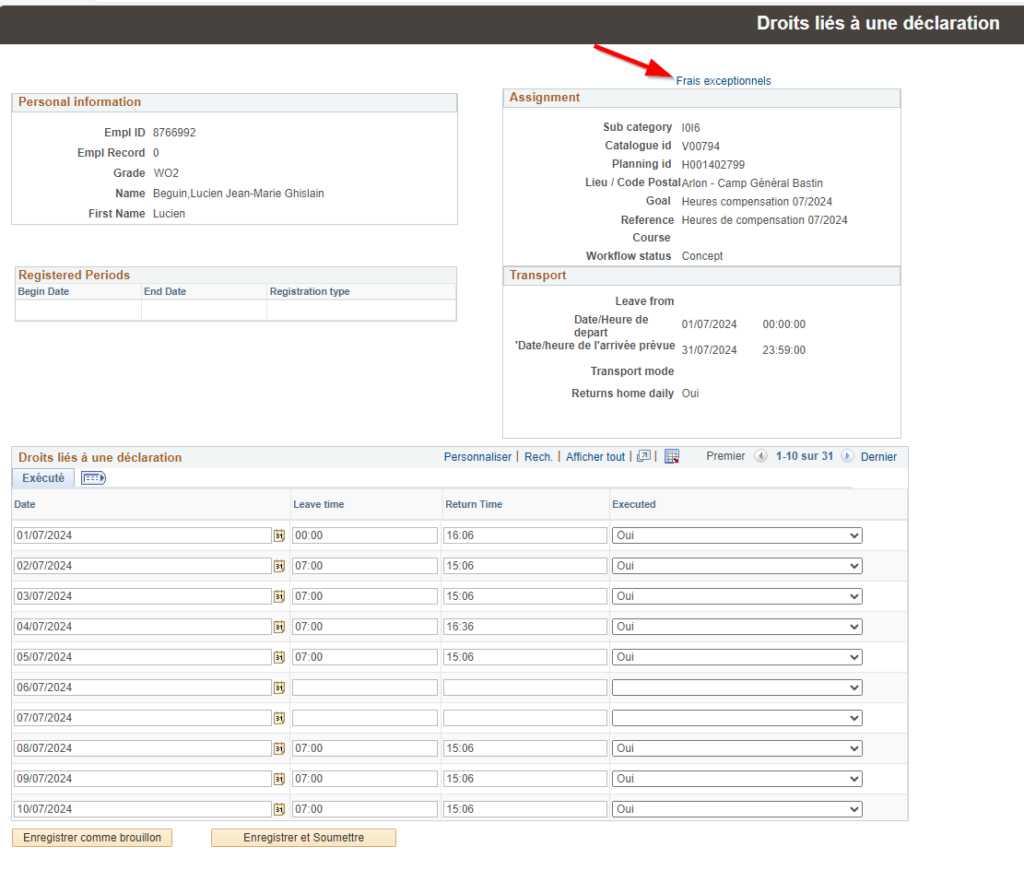Open calendar picker for 06/07/2024 row
1024x870 pixels.
279,688
